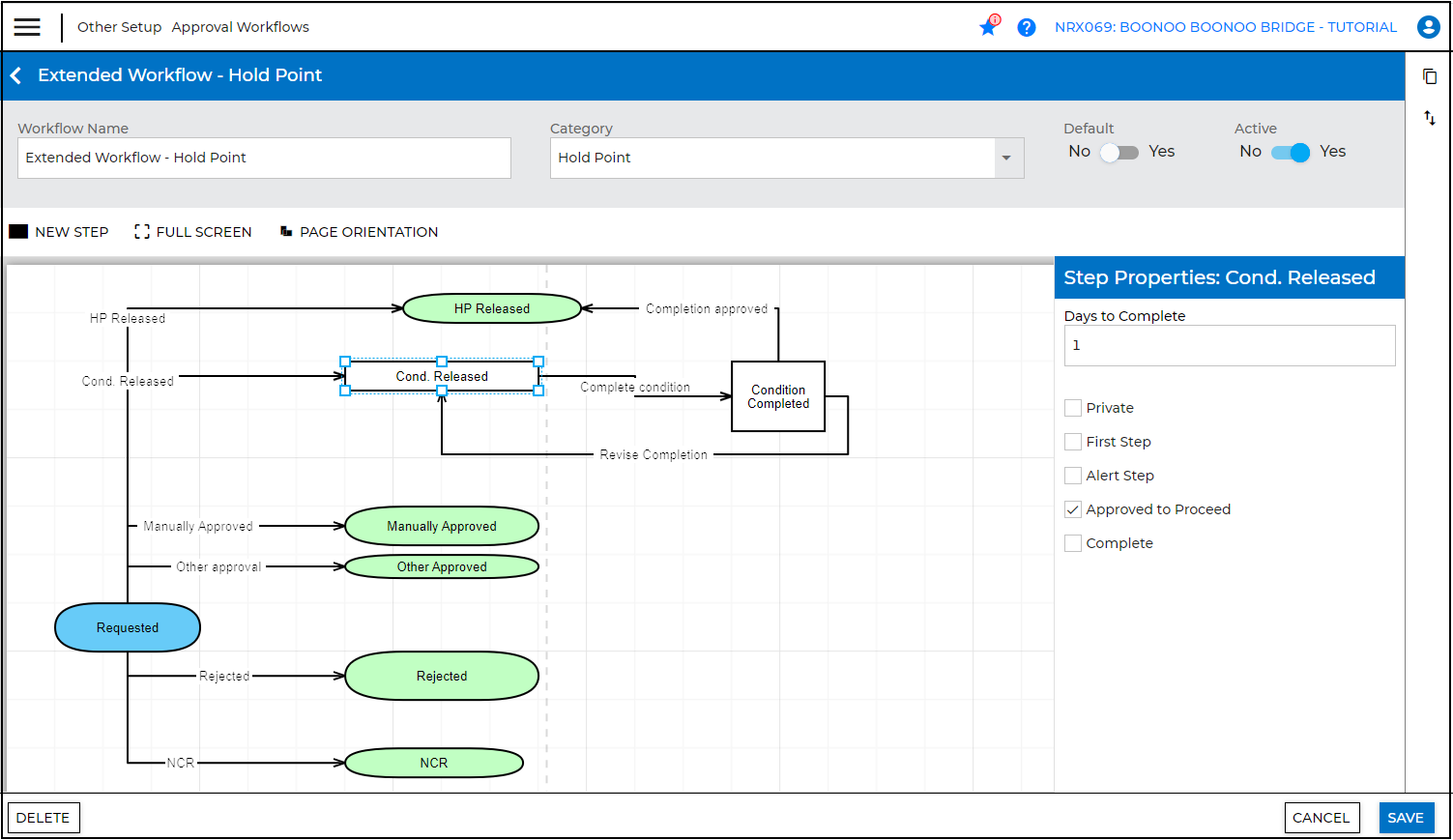Click the copy workflow icon
Image resolution: width=1453 pixels, height=840 pixels.
coord(1430,76)
